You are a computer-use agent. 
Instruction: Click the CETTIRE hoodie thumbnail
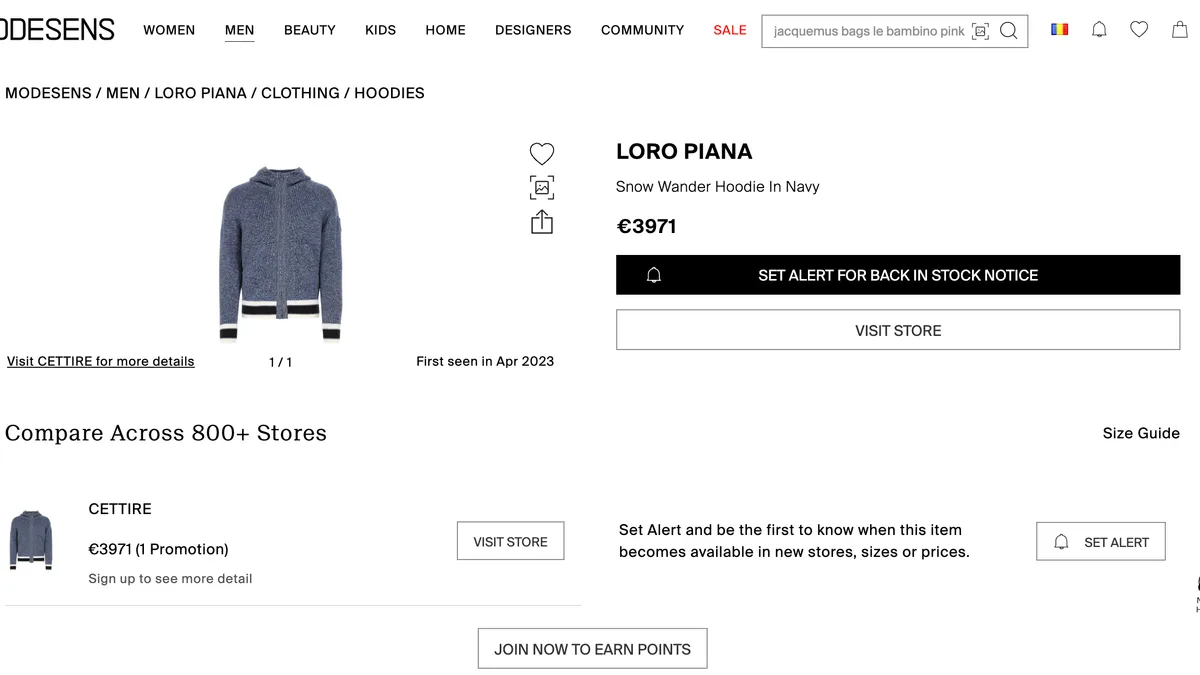coord(31,540)
